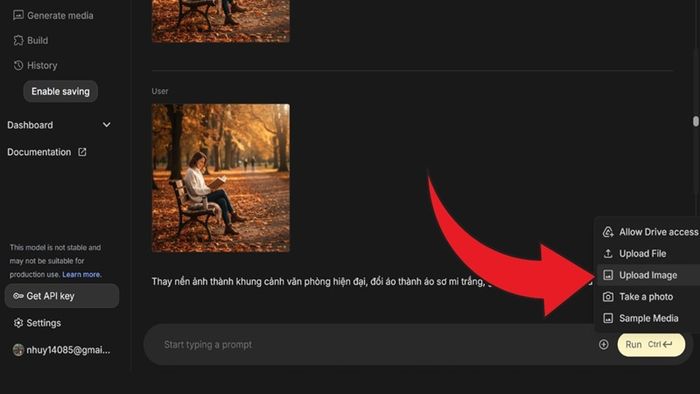Click the Enable saving button
Viewport: 700px width, 394px height.
coord(60,91)
